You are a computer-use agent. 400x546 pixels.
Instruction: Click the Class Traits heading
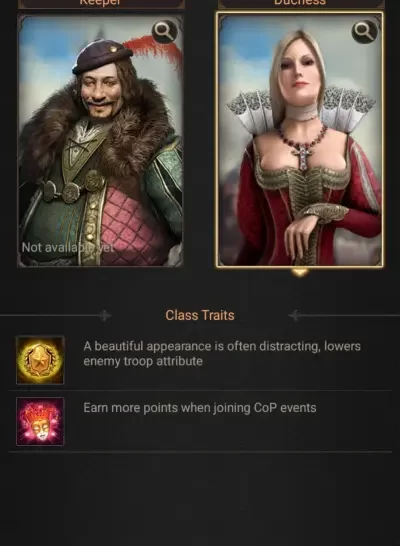coord(200,315)
